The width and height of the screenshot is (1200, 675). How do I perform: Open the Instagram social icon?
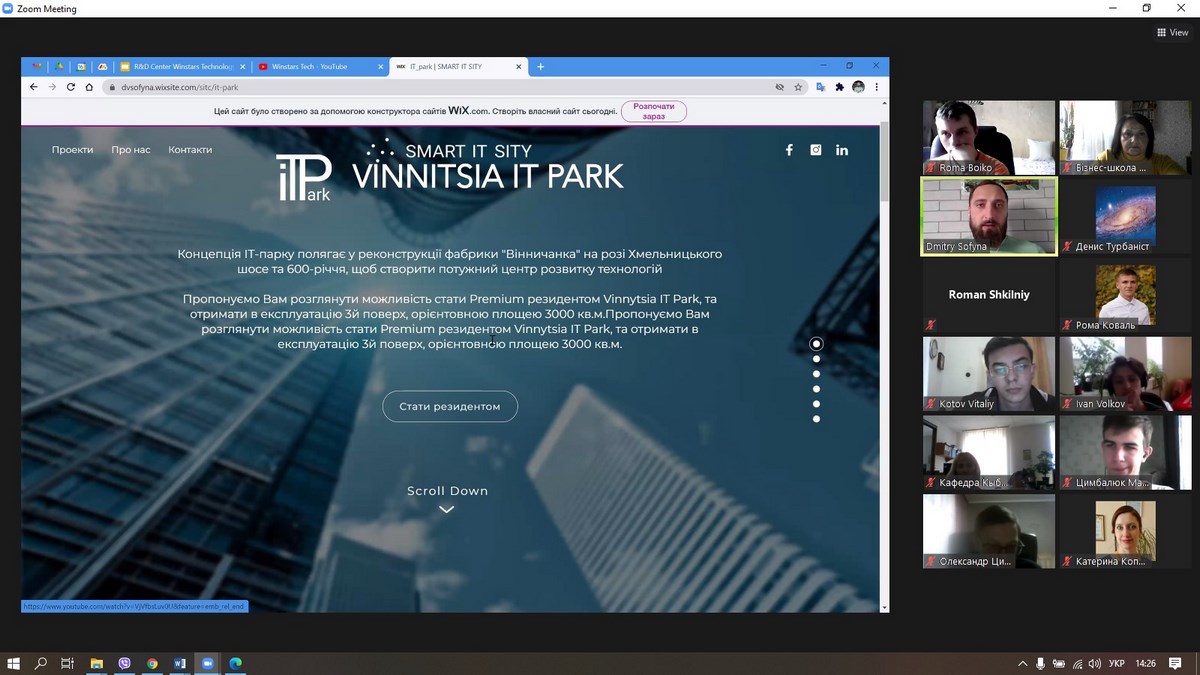pos(816,150)
